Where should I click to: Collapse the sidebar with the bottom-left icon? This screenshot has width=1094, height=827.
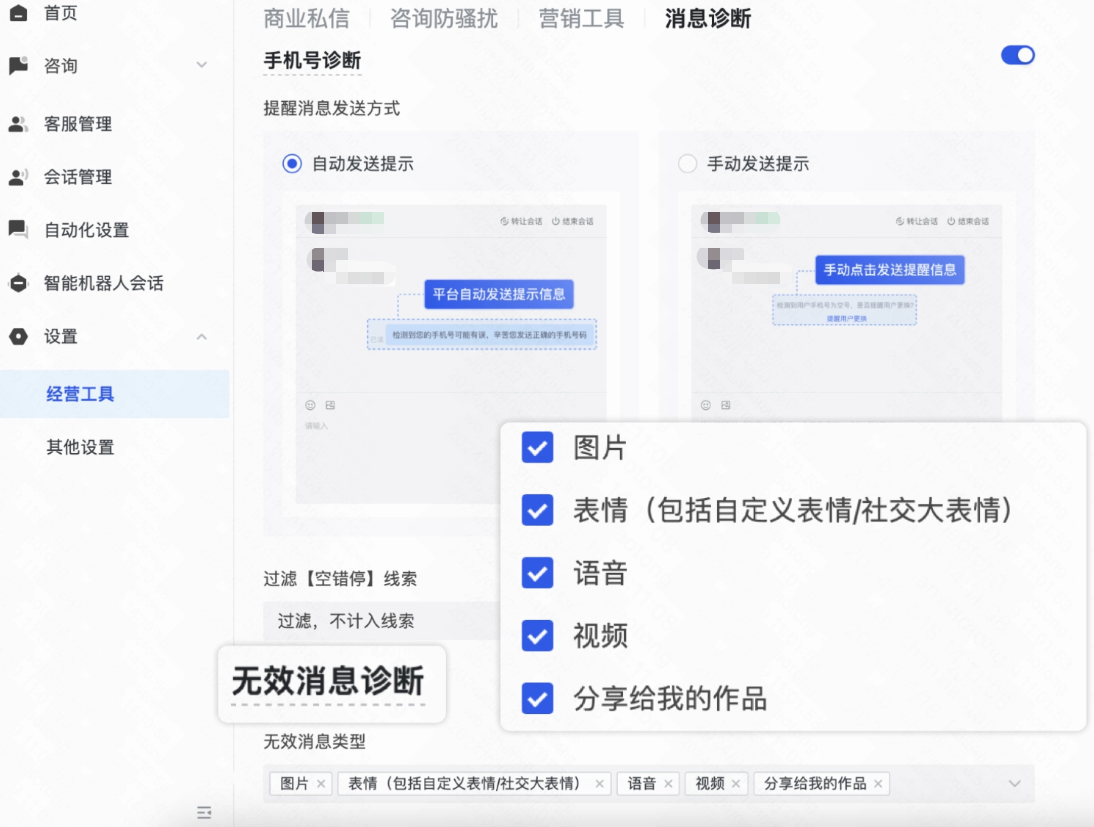coord(204,814)
